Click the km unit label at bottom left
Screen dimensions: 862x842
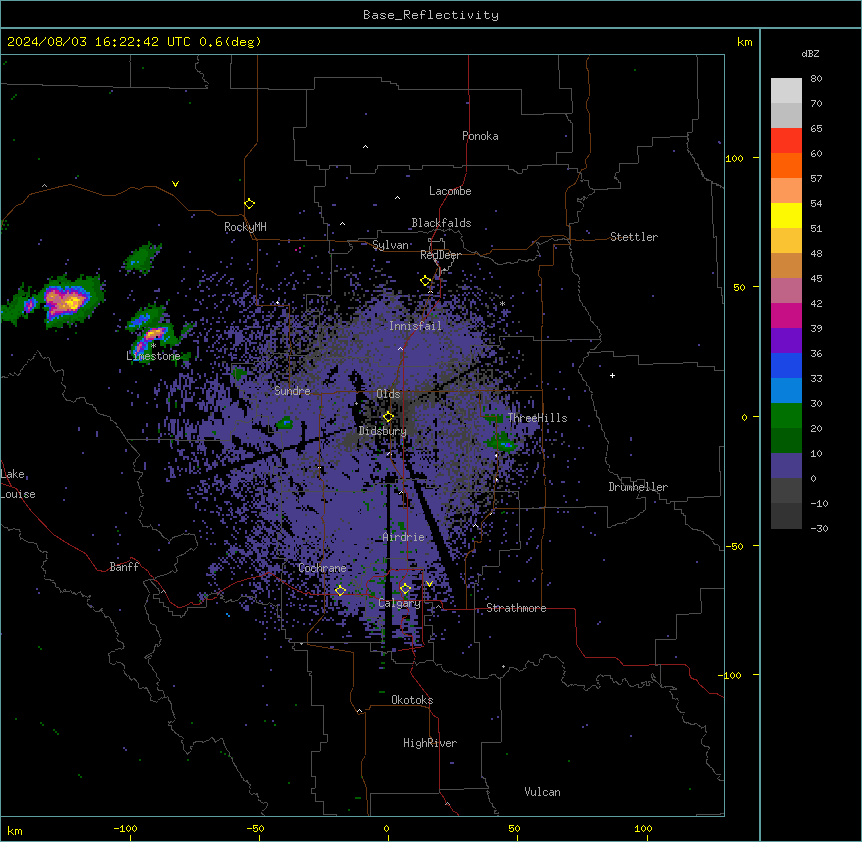point(15,831)
